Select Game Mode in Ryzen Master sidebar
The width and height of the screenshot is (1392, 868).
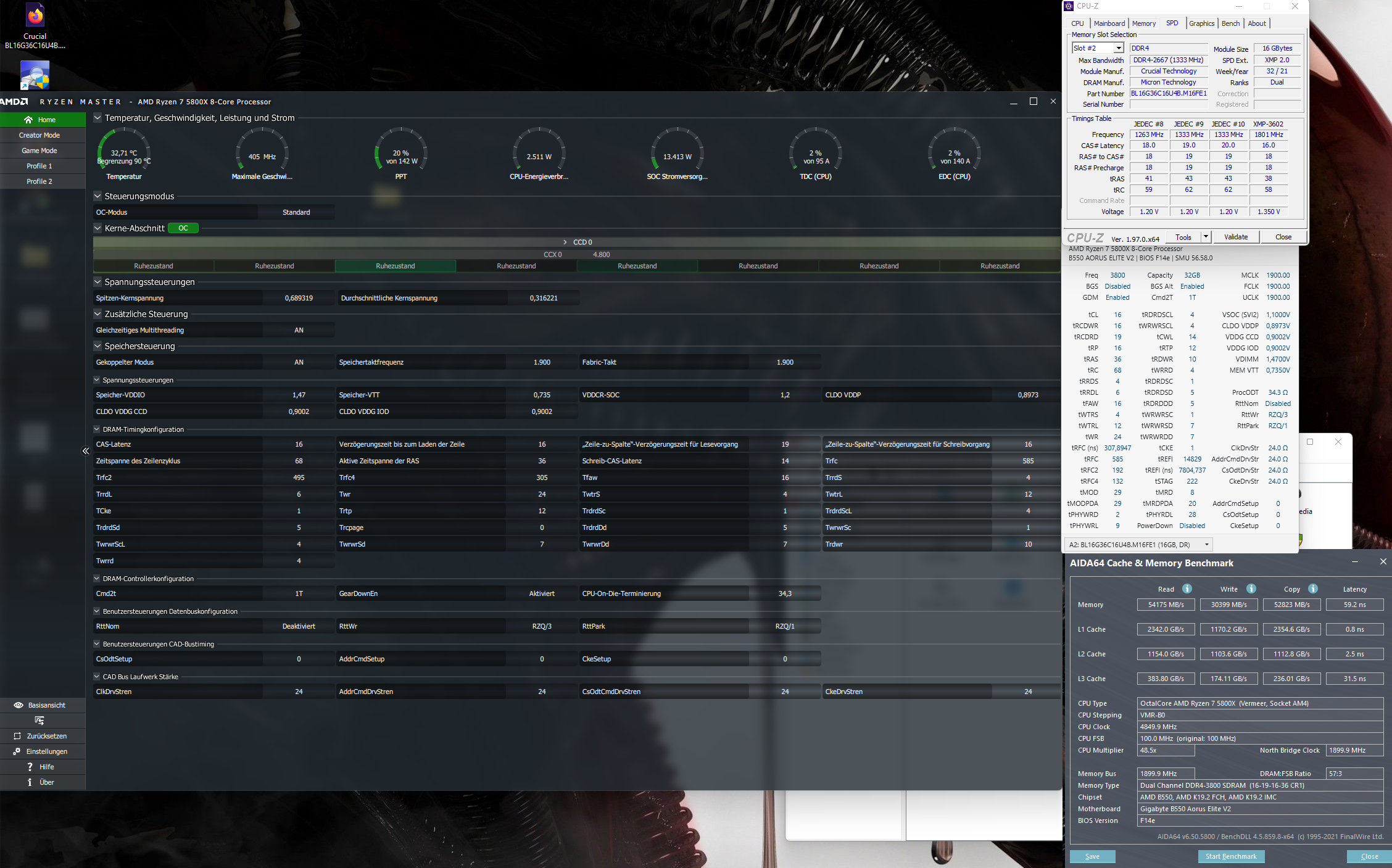[39, 151]
